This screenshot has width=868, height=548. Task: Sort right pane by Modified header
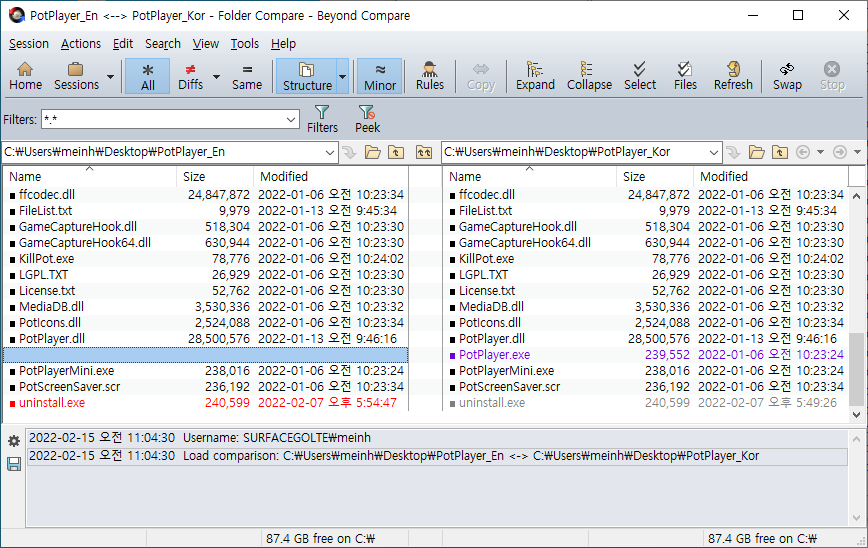tap(771, 177)
